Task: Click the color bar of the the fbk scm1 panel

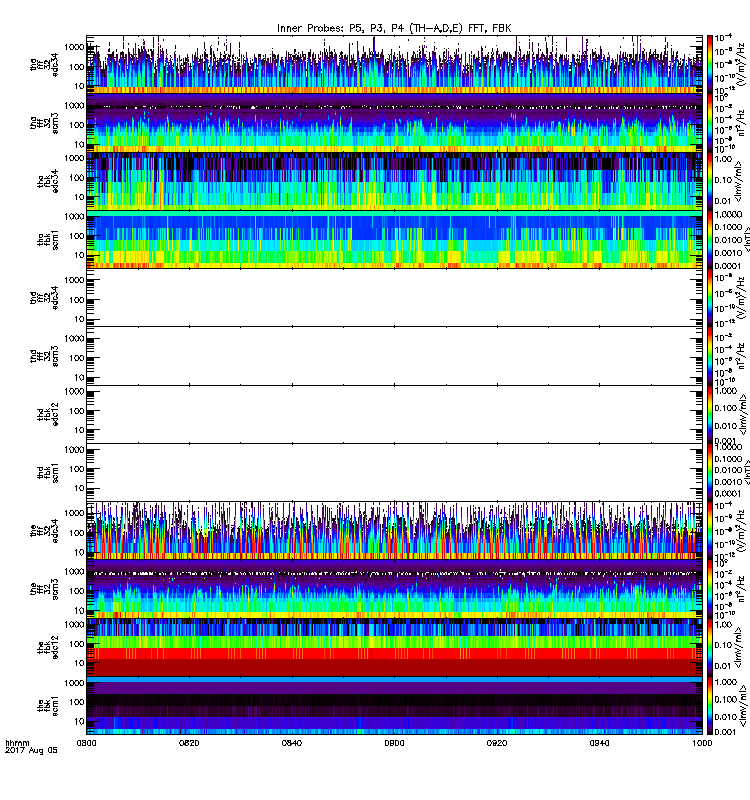Action: click(709, 706)
